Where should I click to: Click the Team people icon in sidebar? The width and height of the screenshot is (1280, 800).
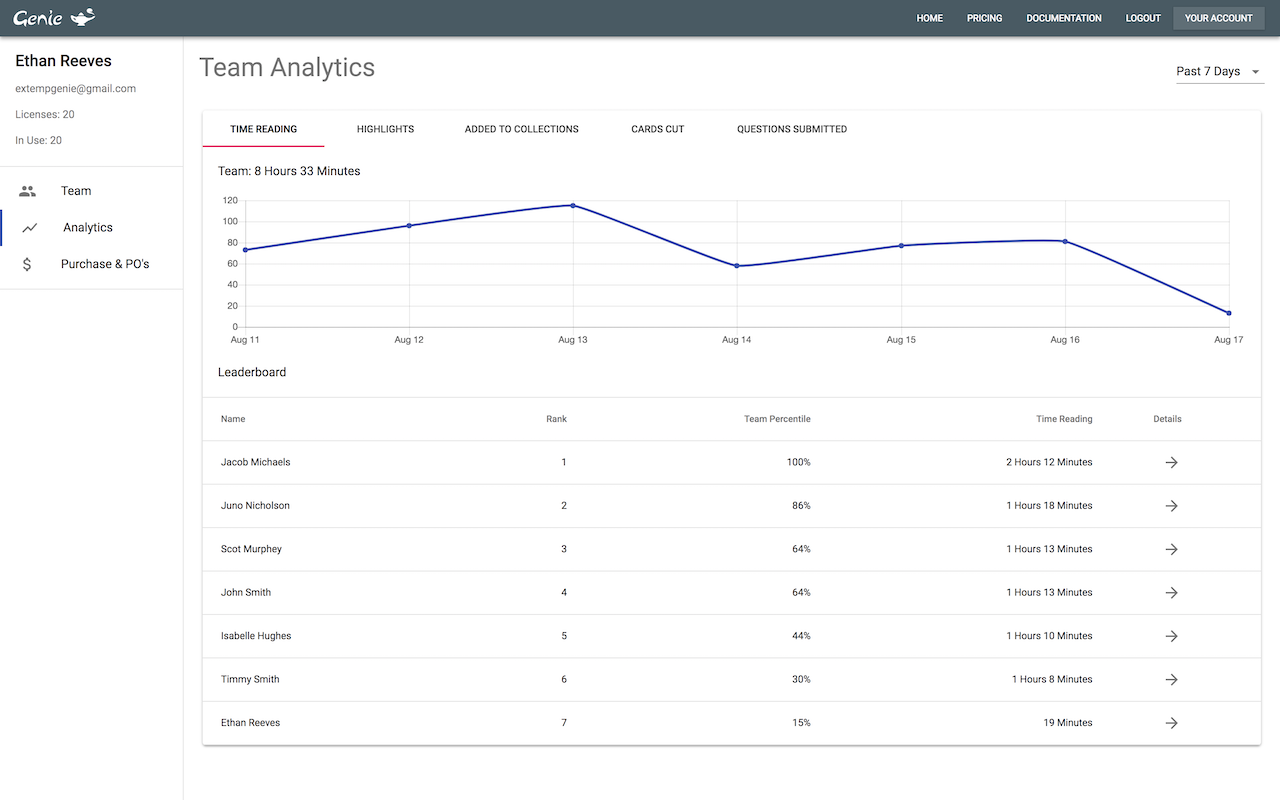pyautogui.click(x=28, y=191)
